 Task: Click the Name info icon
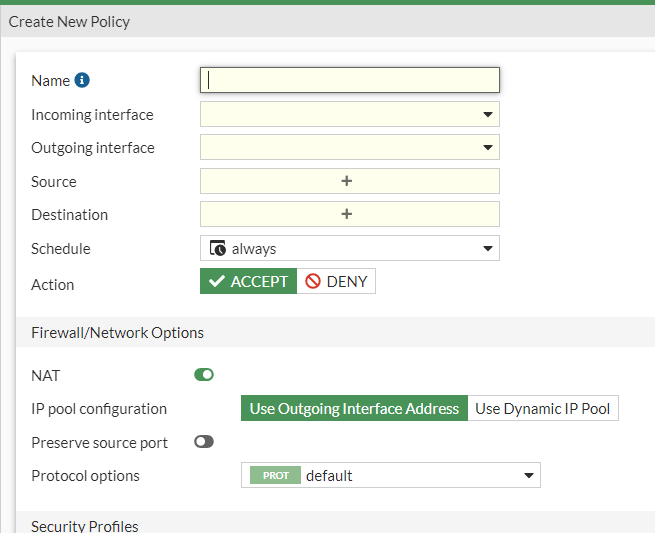click(x=82, y=80)
